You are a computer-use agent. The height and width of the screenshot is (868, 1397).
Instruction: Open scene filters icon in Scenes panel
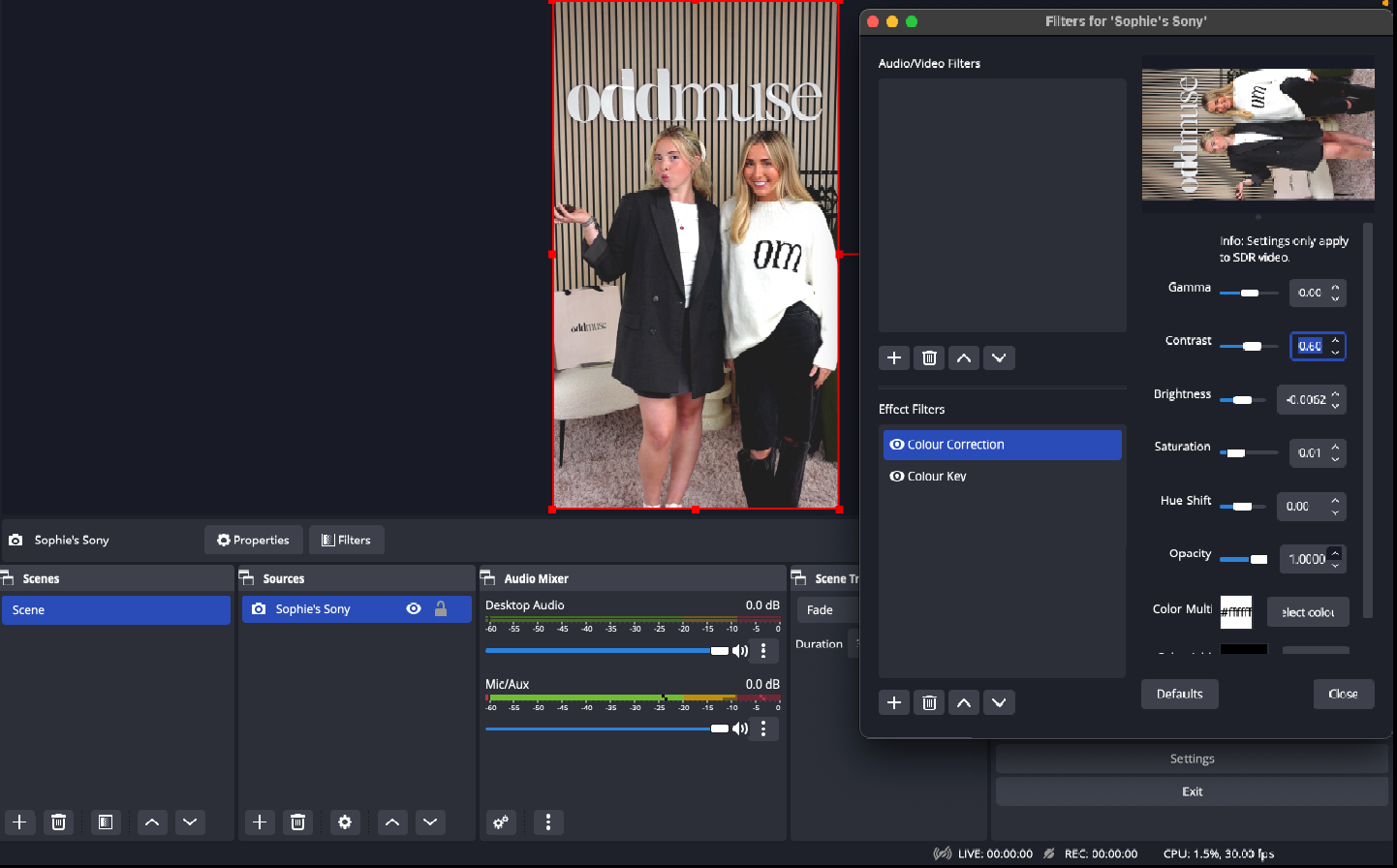[106, 822]
